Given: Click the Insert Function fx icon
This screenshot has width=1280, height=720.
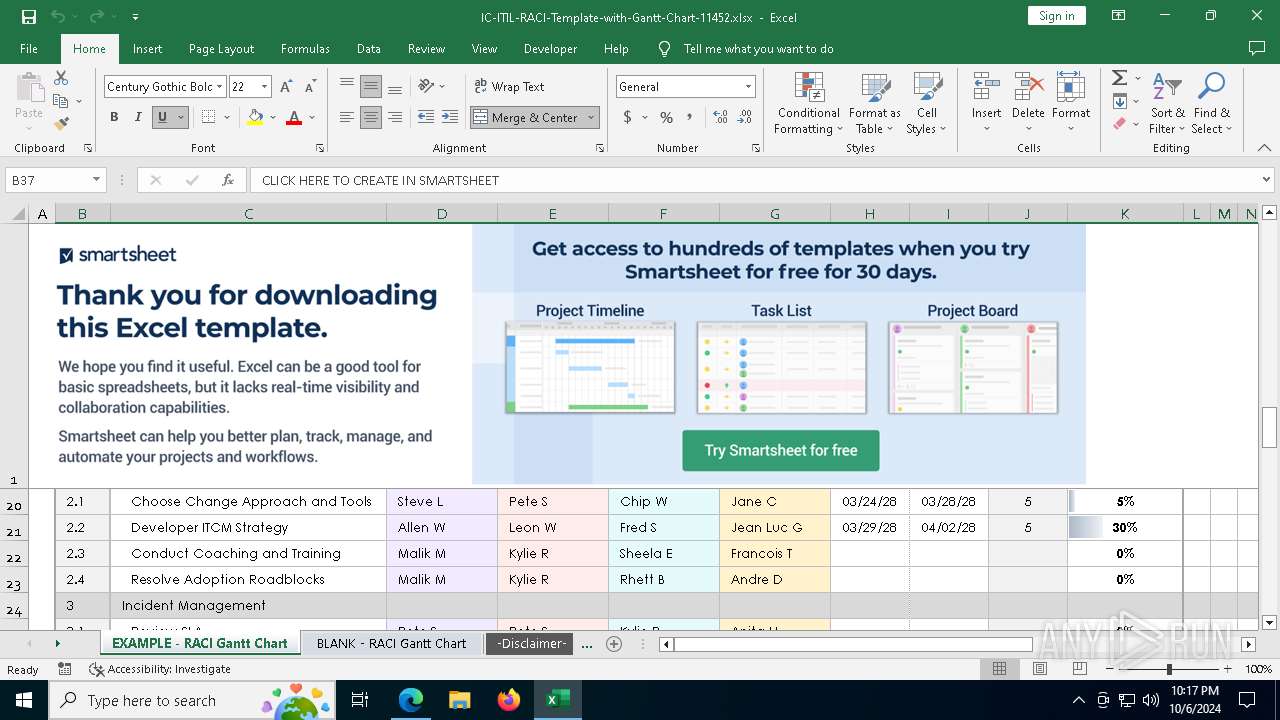Looking at the screenshot, I should (228, 180).
